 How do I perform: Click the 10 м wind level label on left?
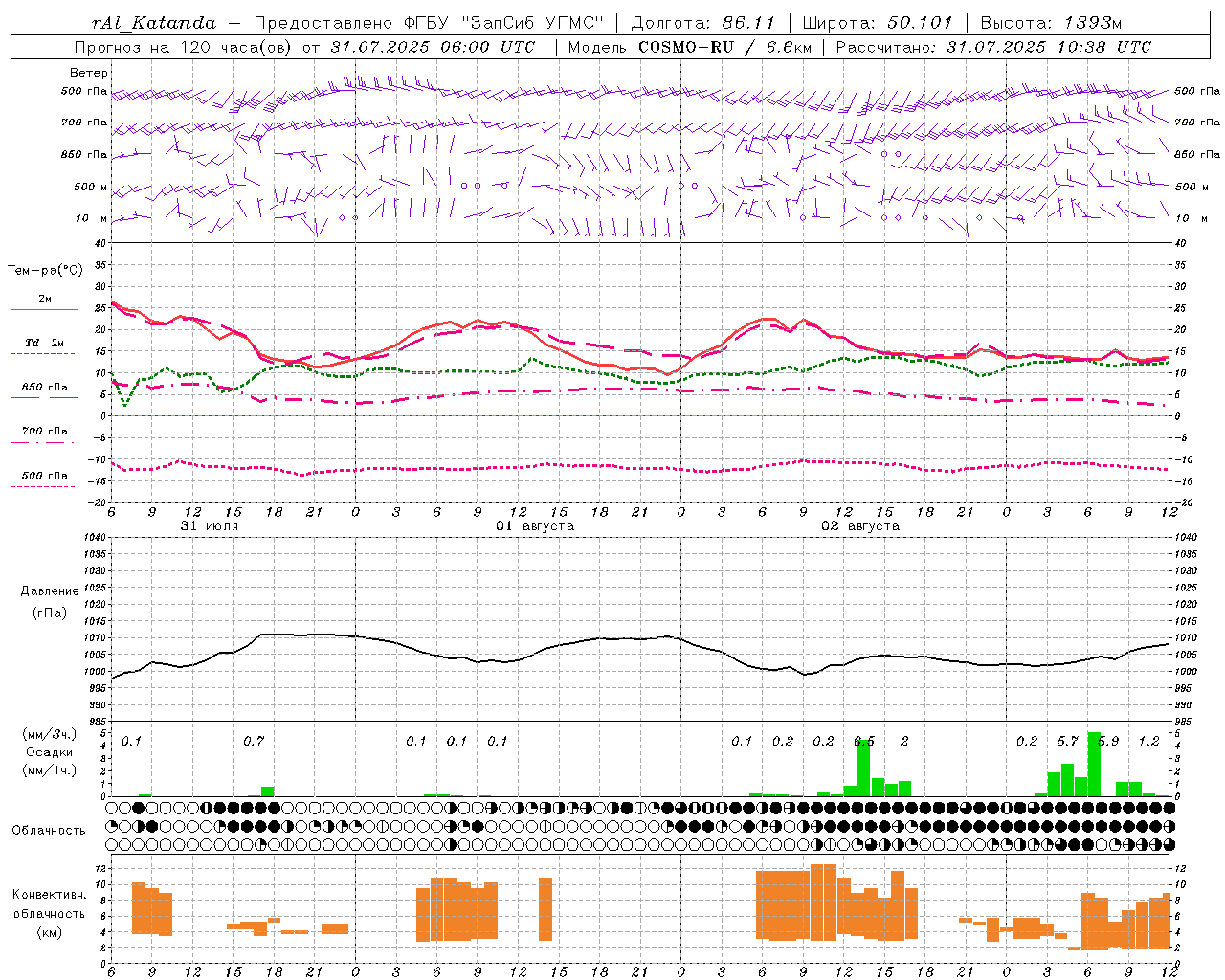[x=92, y=218]
